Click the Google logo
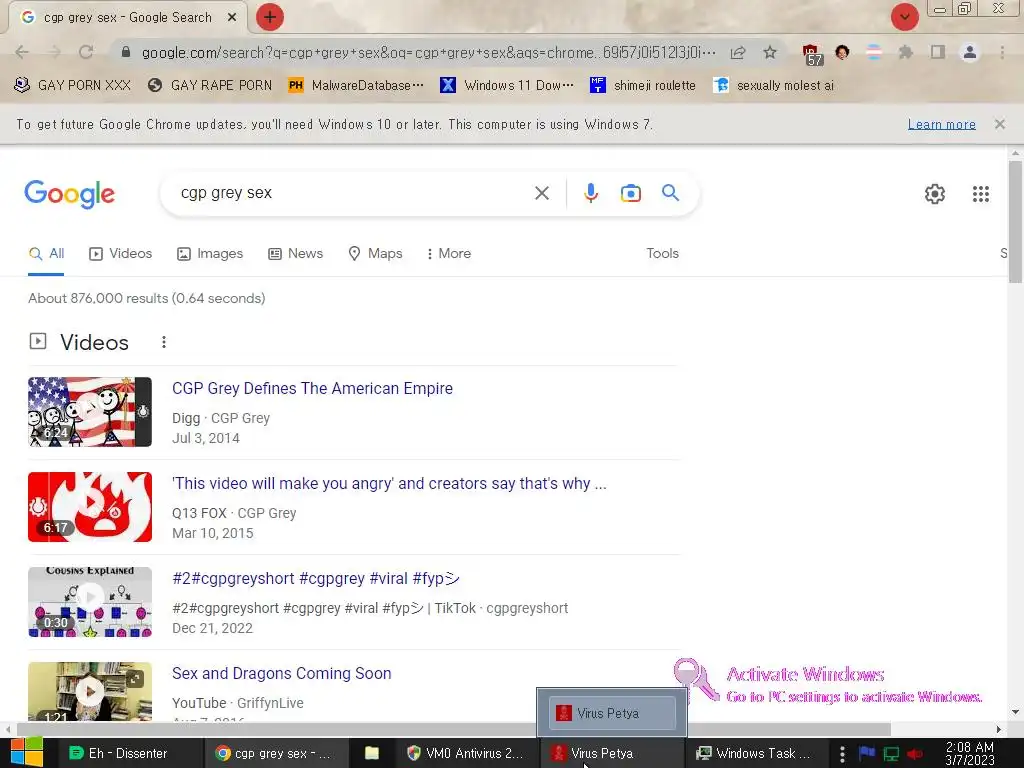This screenshot has height=768, width=1024. [70, 194]
